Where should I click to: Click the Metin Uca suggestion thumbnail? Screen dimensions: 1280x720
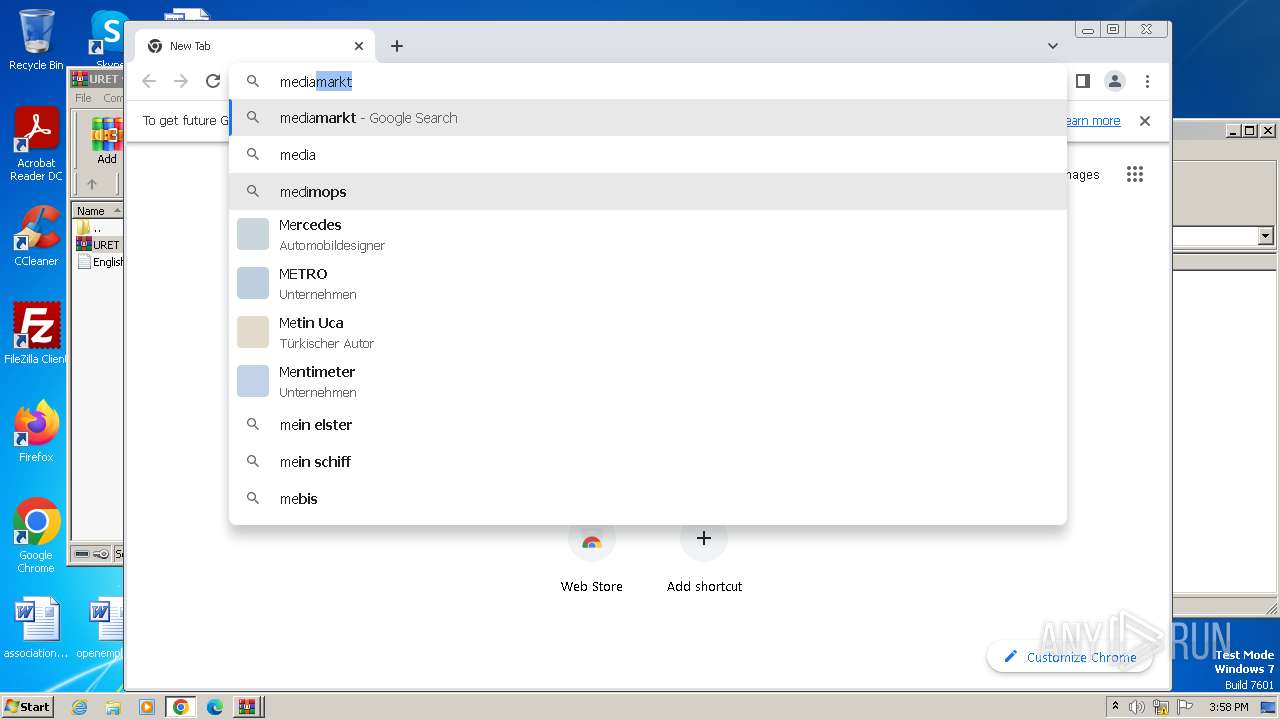[x=253, y=332]
